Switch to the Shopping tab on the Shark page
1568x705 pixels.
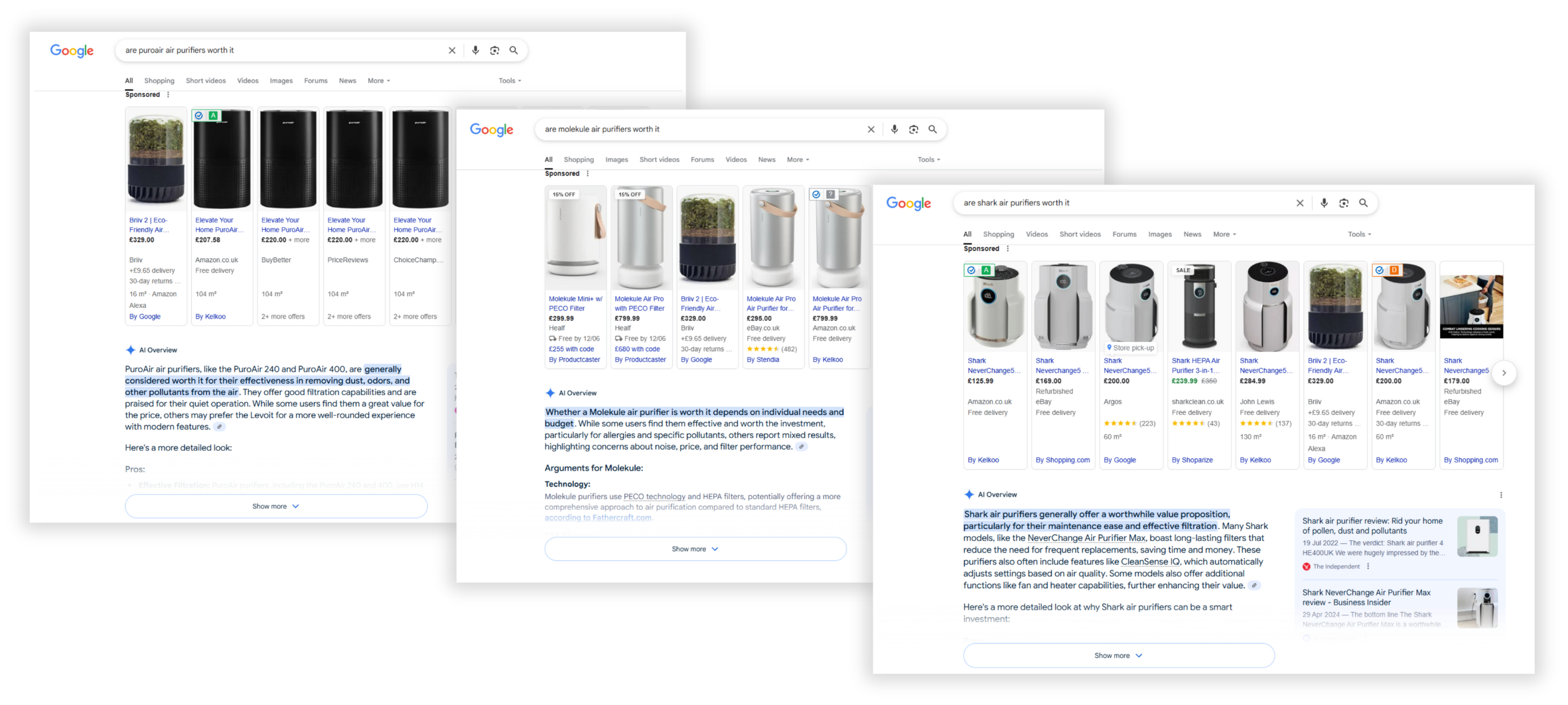pyautogui.click(x=999, y=234)
